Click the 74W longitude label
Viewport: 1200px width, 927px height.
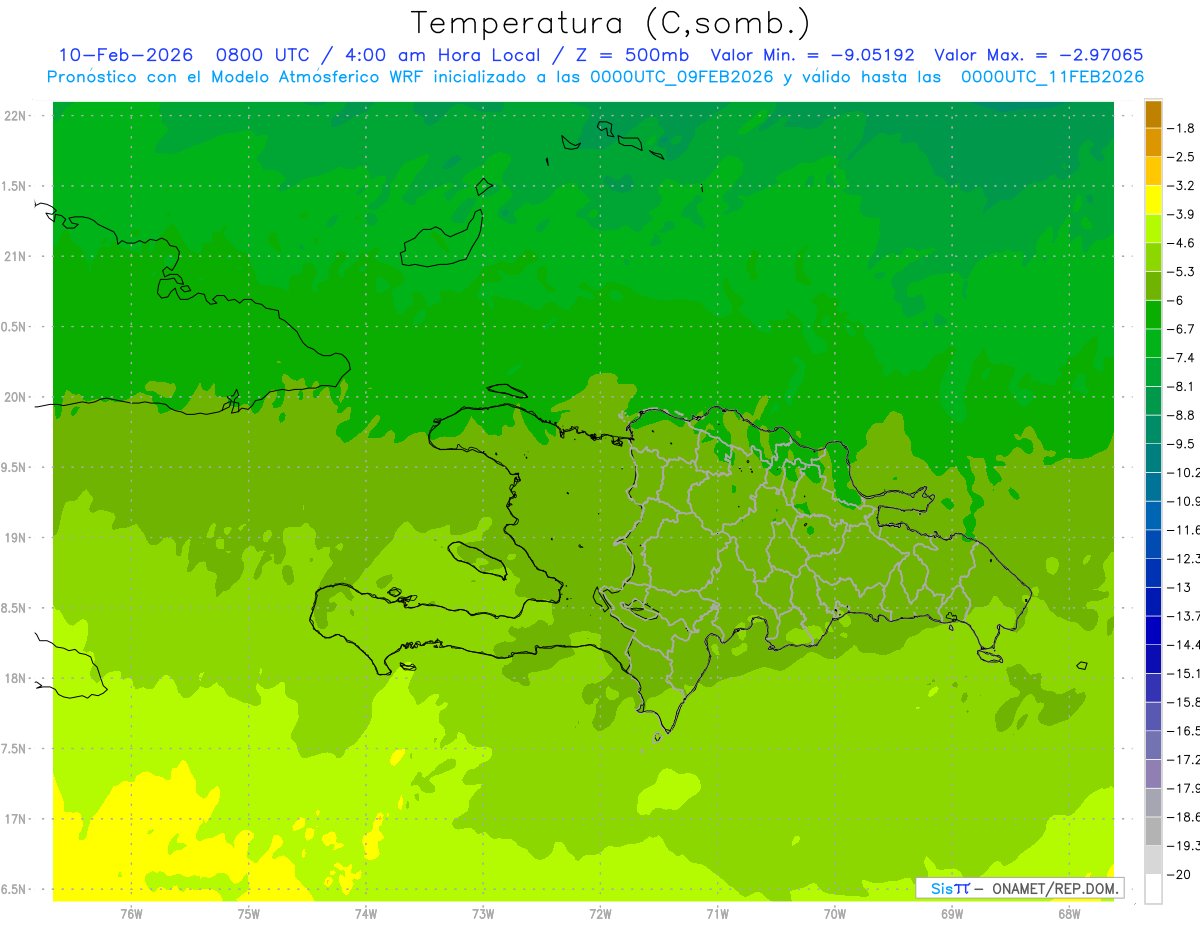[366, 914]
